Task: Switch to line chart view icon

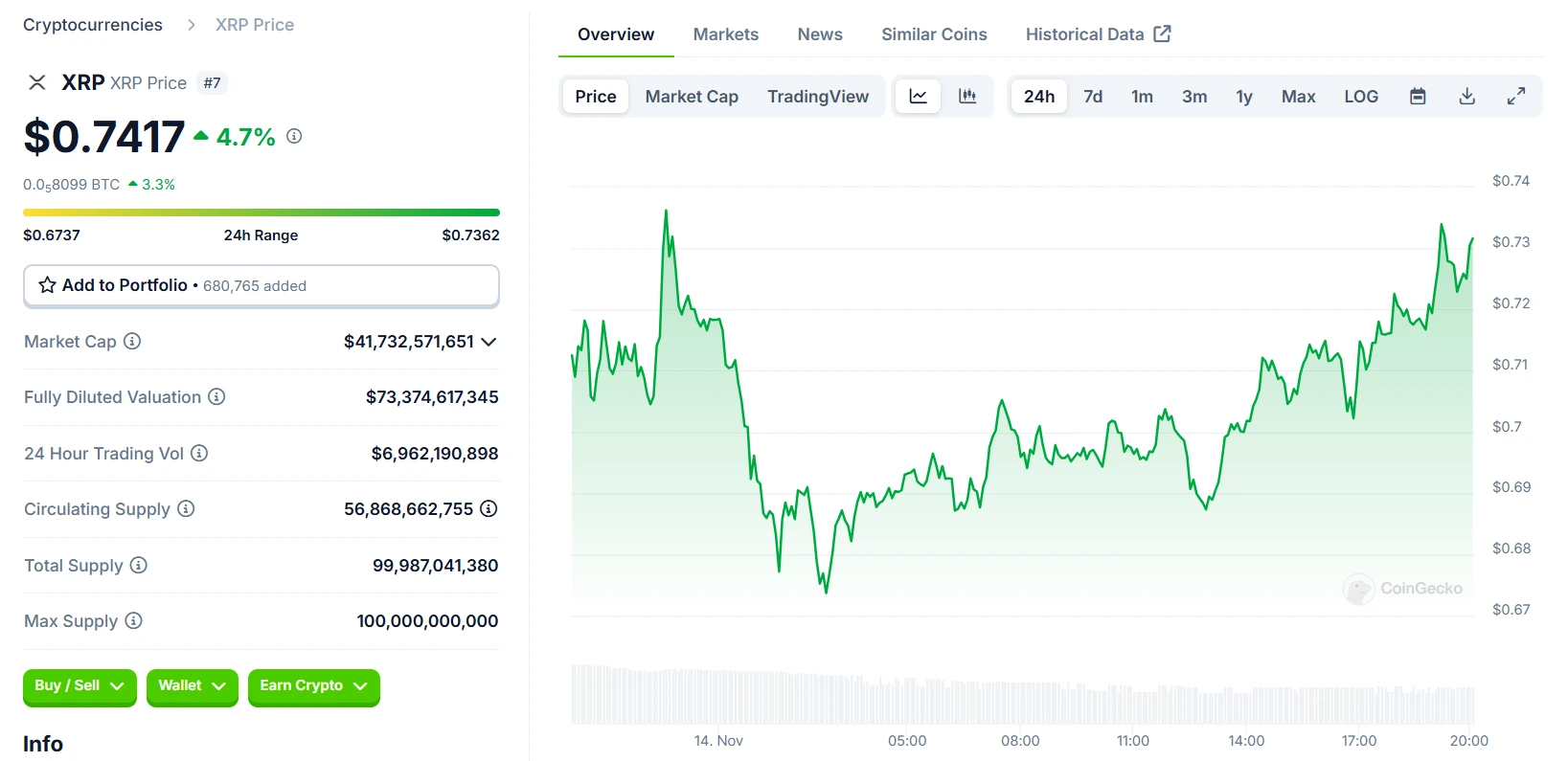Action: tap(918, 96)
